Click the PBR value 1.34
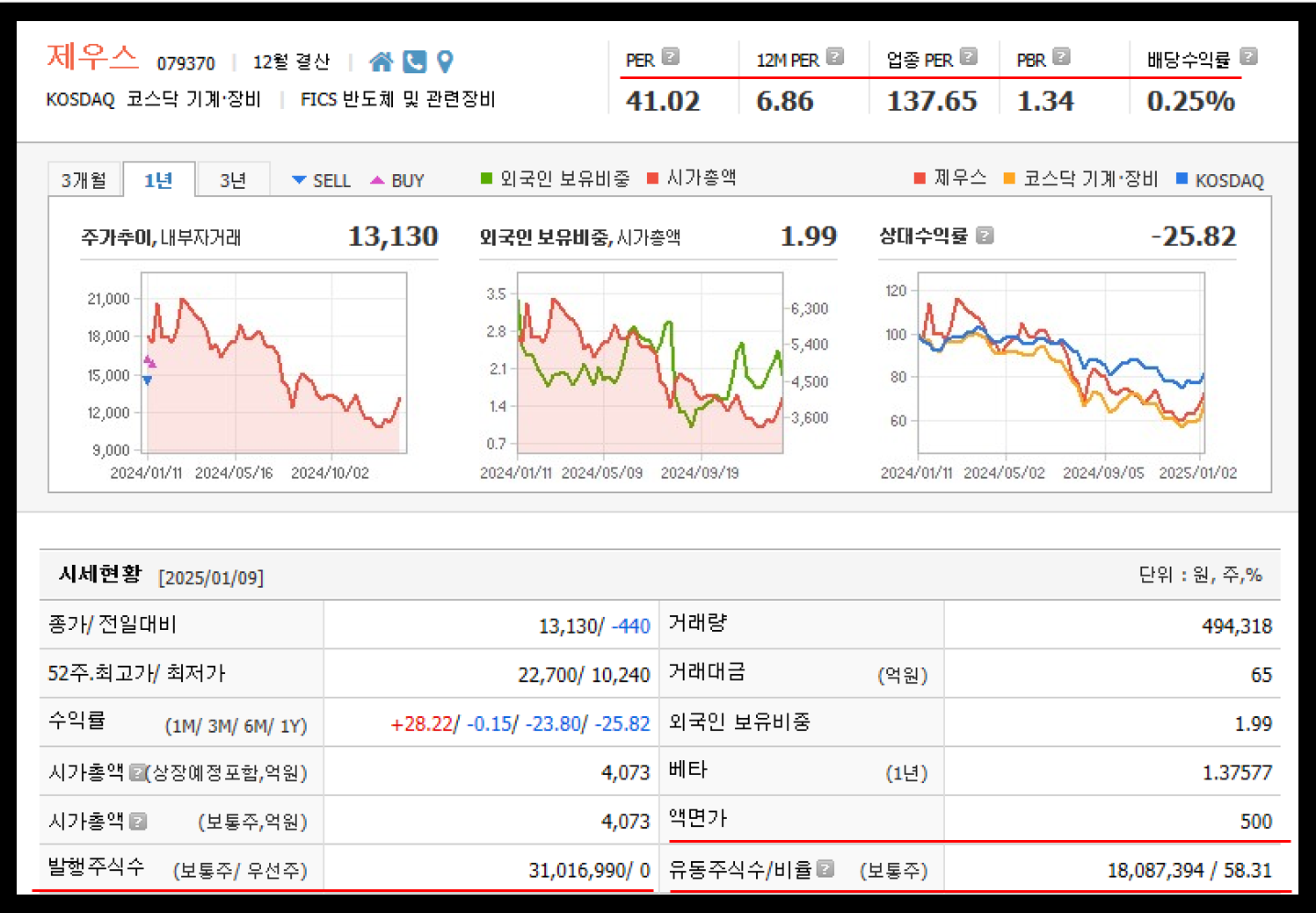This screenshot has height=913, width=1316. pos(1044,101)
